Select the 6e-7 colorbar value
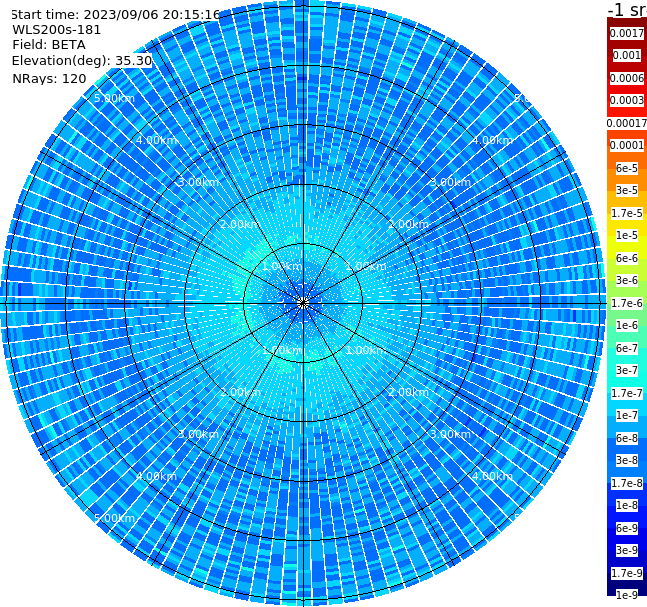The image size is (647, 607). tap(627, 348)
